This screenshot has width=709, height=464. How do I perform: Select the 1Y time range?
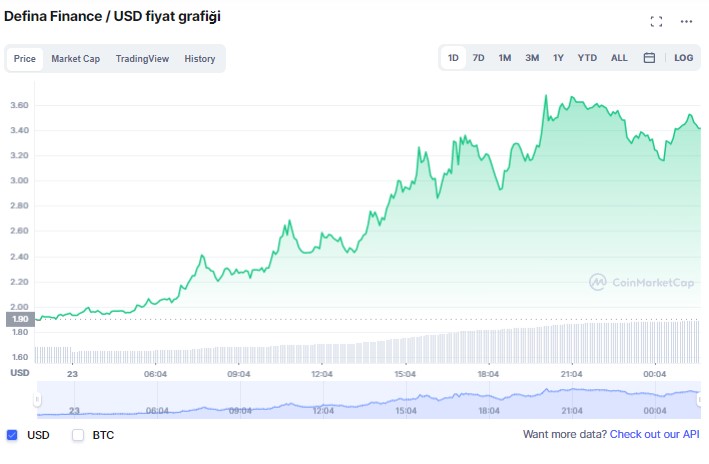click(558, 58)
